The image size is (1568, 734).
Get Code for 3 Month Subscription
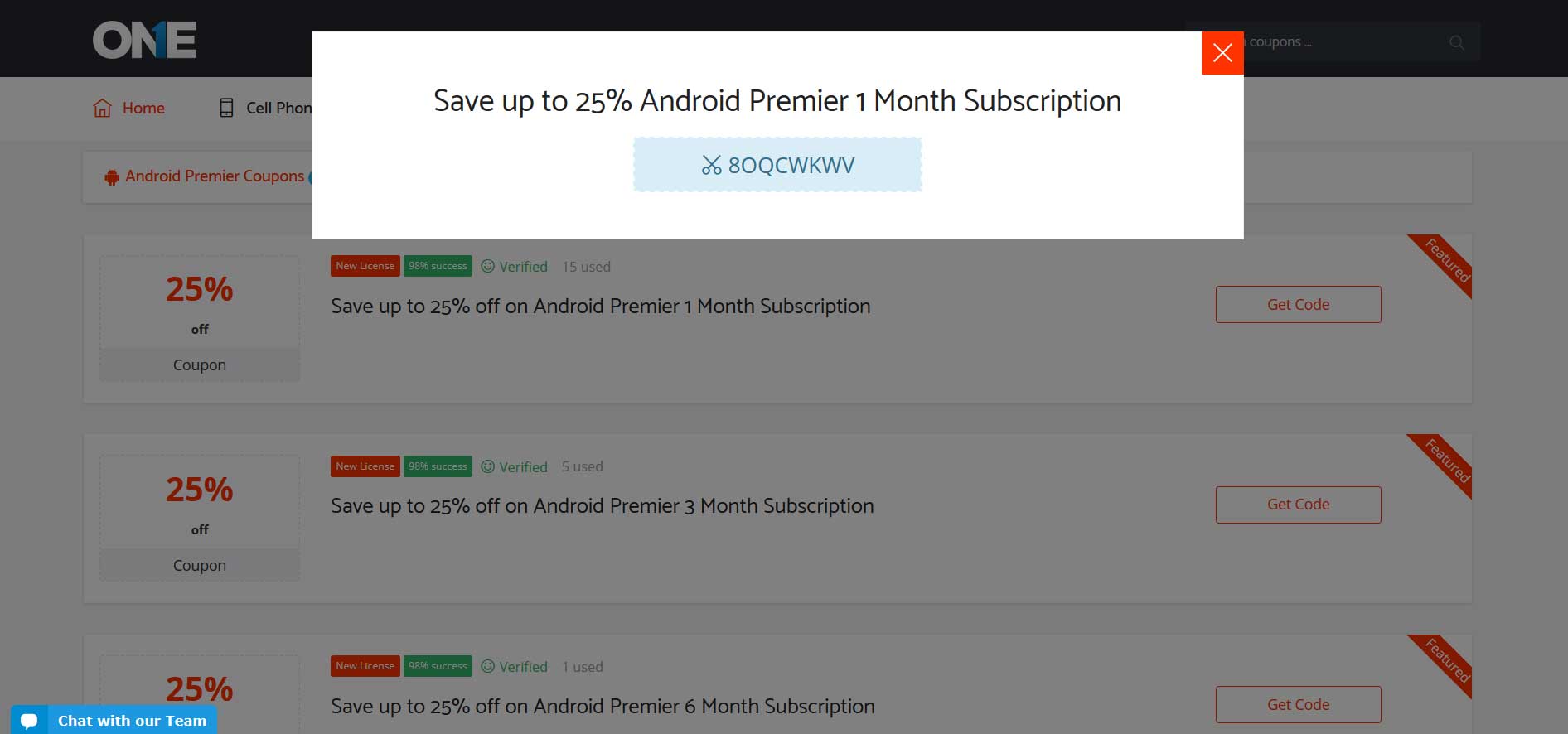click(1298, 505)
